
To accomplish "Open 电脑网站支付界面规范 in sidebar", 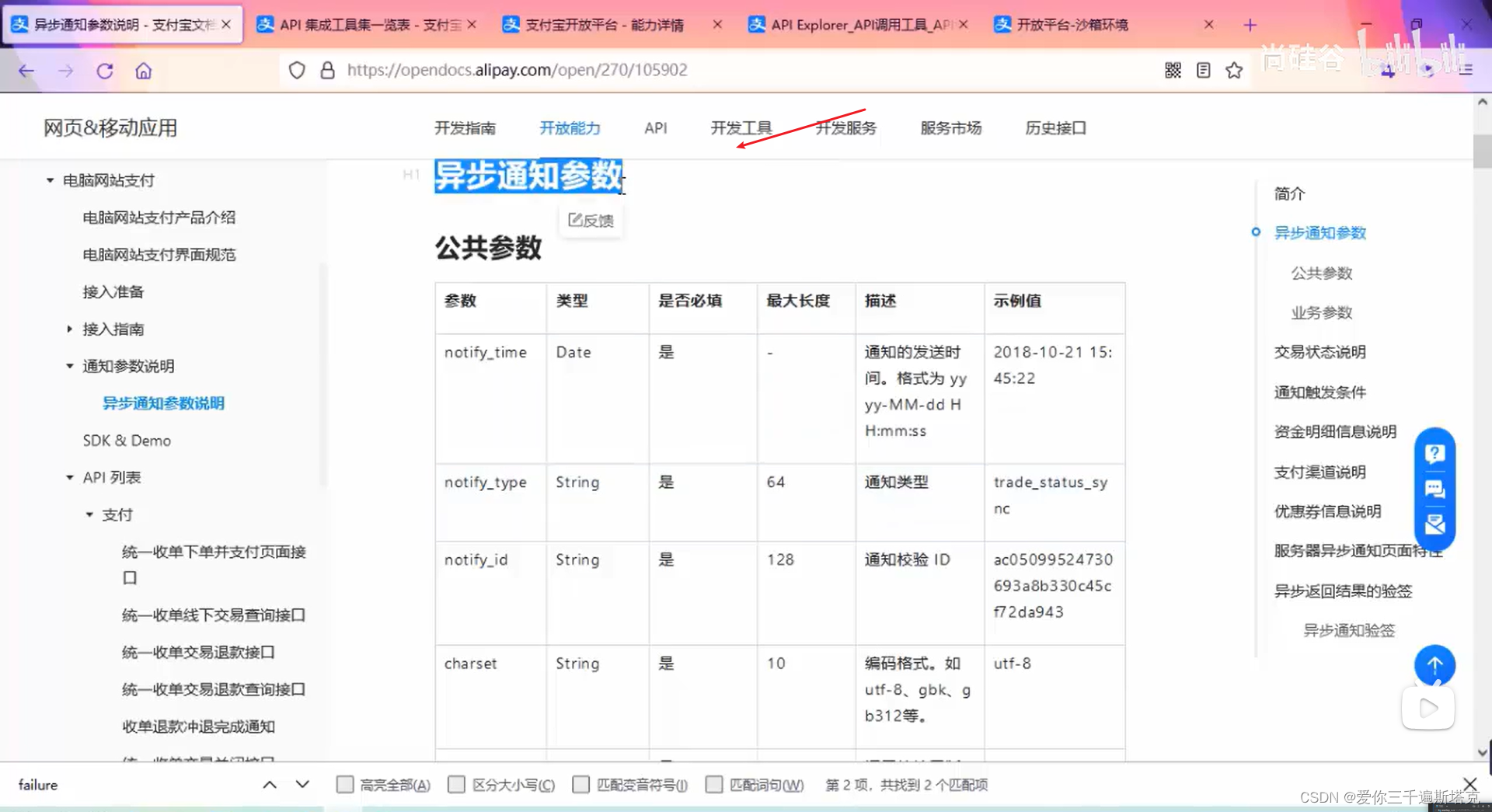I will (159, 255).
